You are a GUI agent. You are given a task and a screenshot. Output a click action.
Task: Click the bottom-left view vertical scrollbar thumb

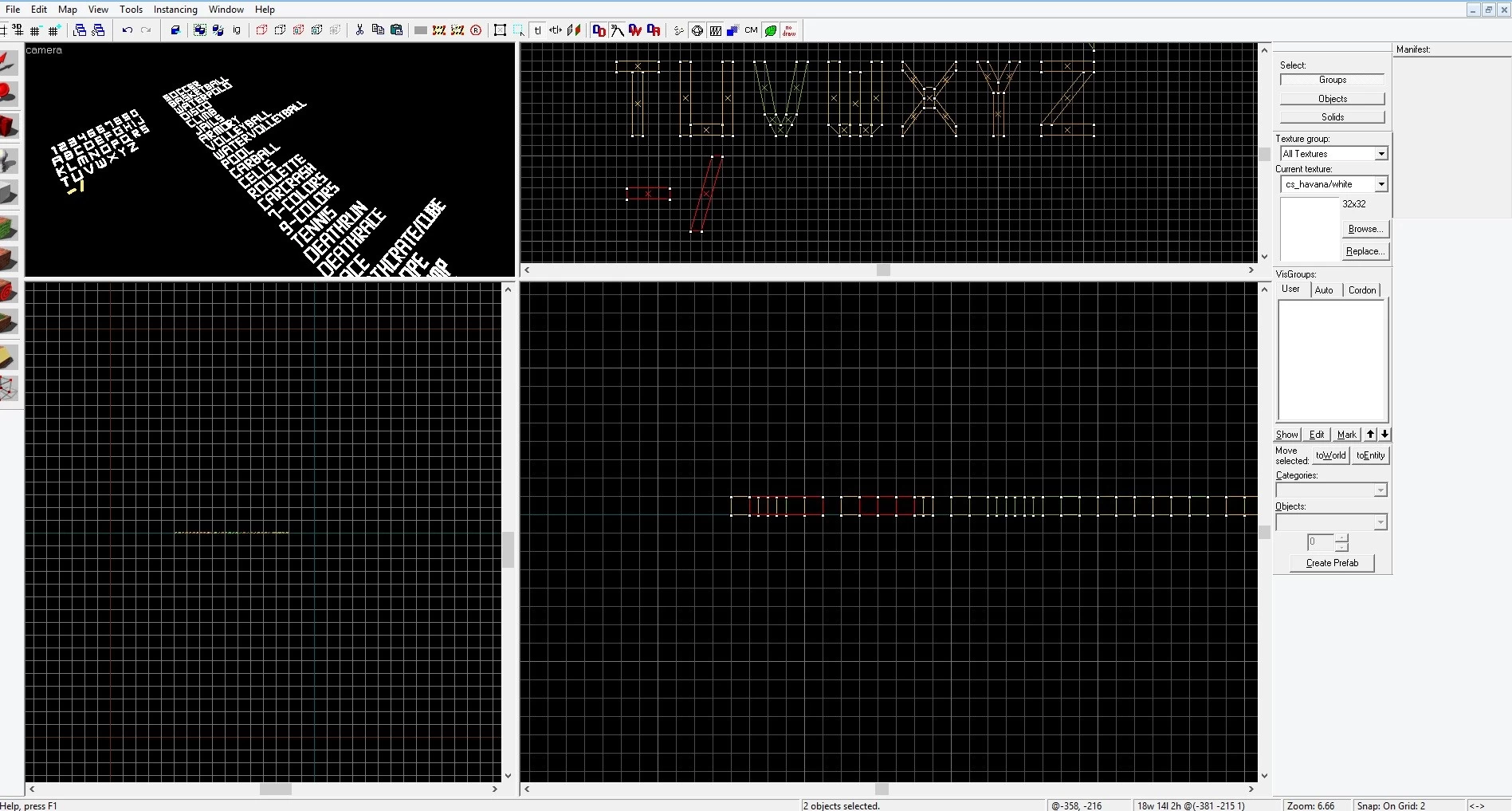508,549
